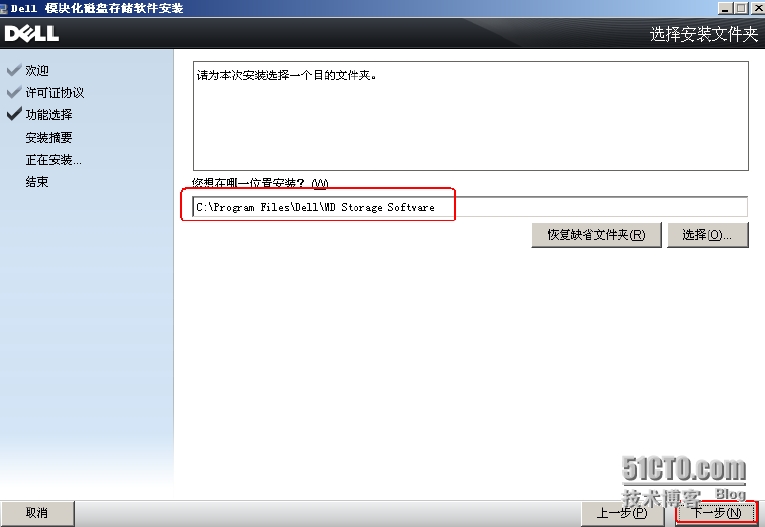Screen dimensions: 765x527
Task: Minimize the installer window
Action: click(x=725, y=8)
